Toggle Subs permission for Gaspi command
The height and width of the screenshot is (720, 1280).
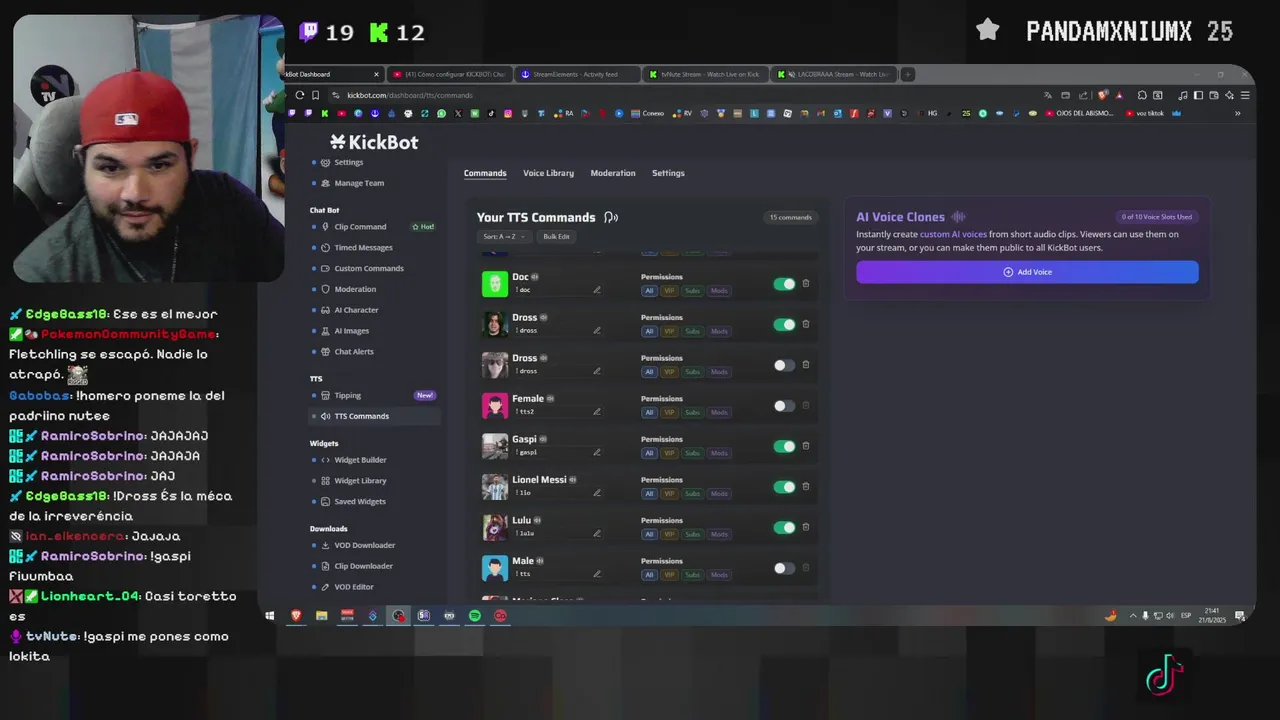[x=692, y=453]
